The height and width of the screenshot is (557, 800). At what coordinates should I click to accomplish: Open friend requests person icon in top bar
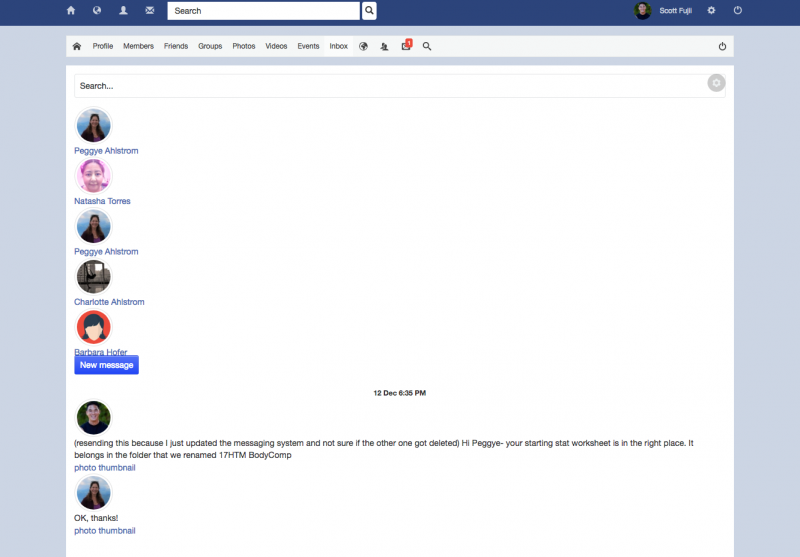[123, 10]
